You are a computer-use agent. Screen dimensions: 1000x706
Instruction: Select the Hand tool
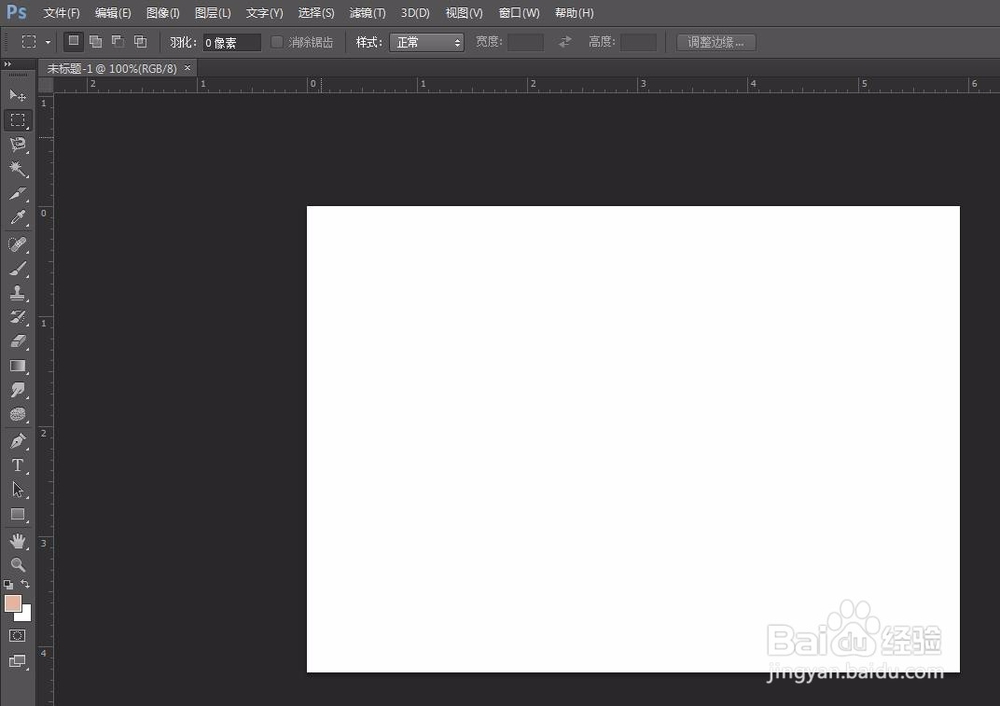[17, 541]
